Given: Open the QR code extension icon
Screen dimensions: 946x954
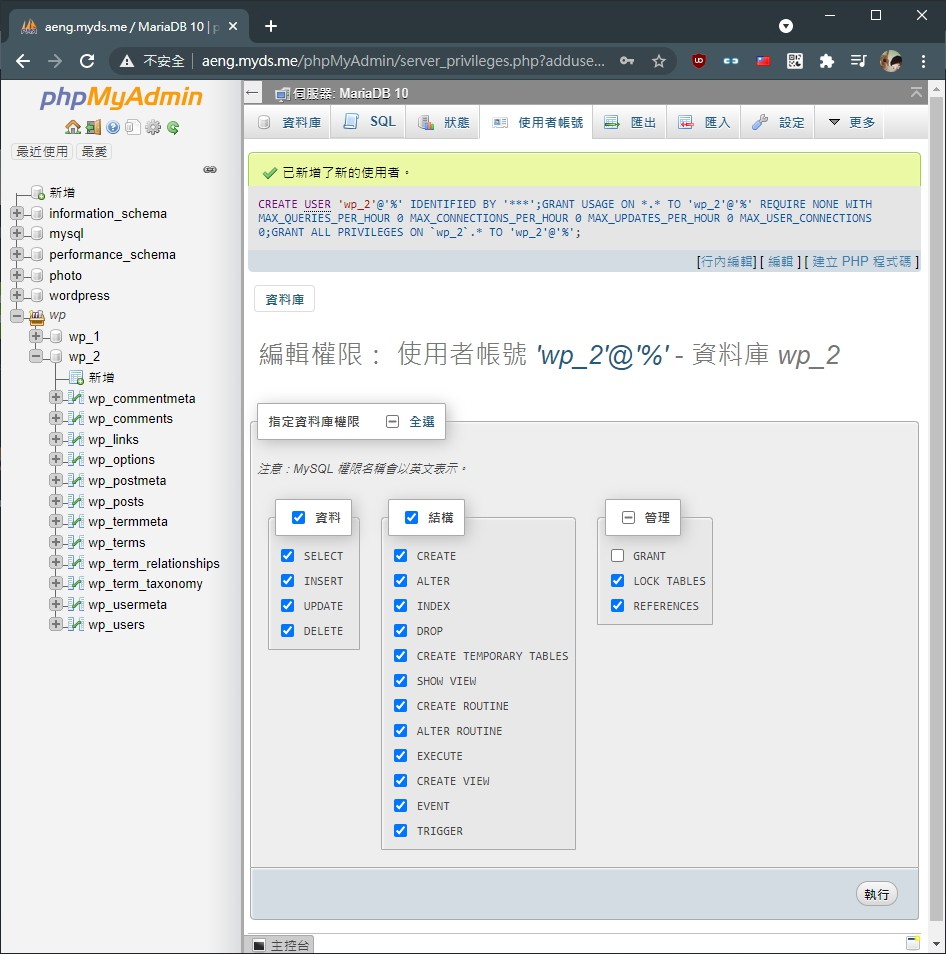Looking at the screenshot, I should (795, 61).
